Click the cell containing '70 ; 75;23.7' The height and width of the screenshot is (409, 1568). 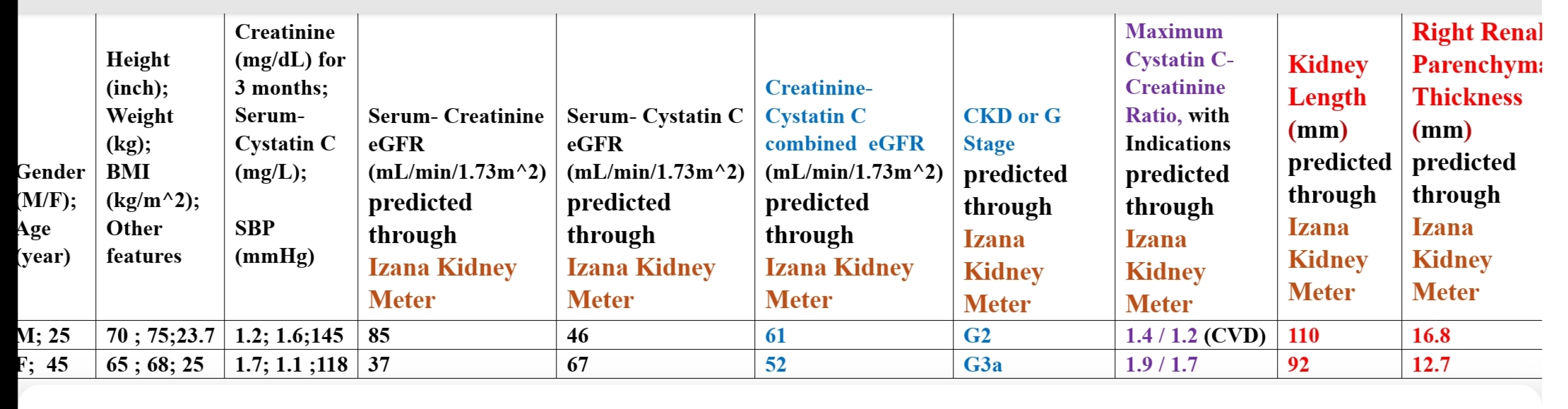coord(160,336)
